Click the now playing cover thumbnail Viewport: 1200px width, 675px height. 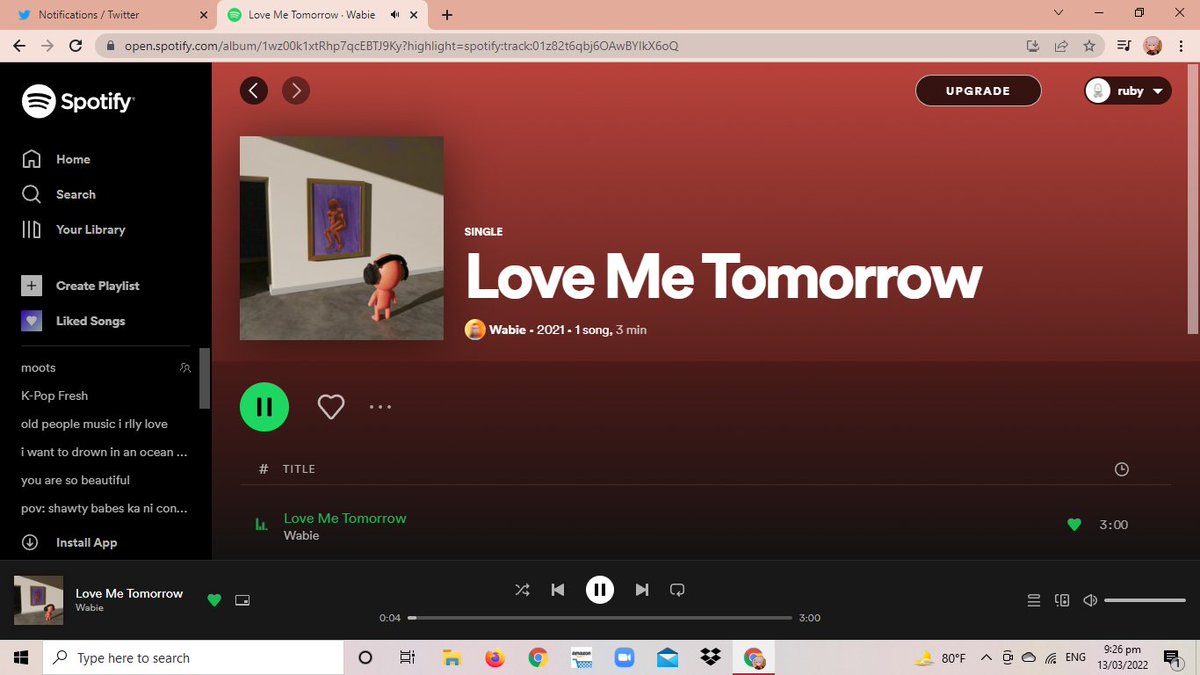[38, 601]
